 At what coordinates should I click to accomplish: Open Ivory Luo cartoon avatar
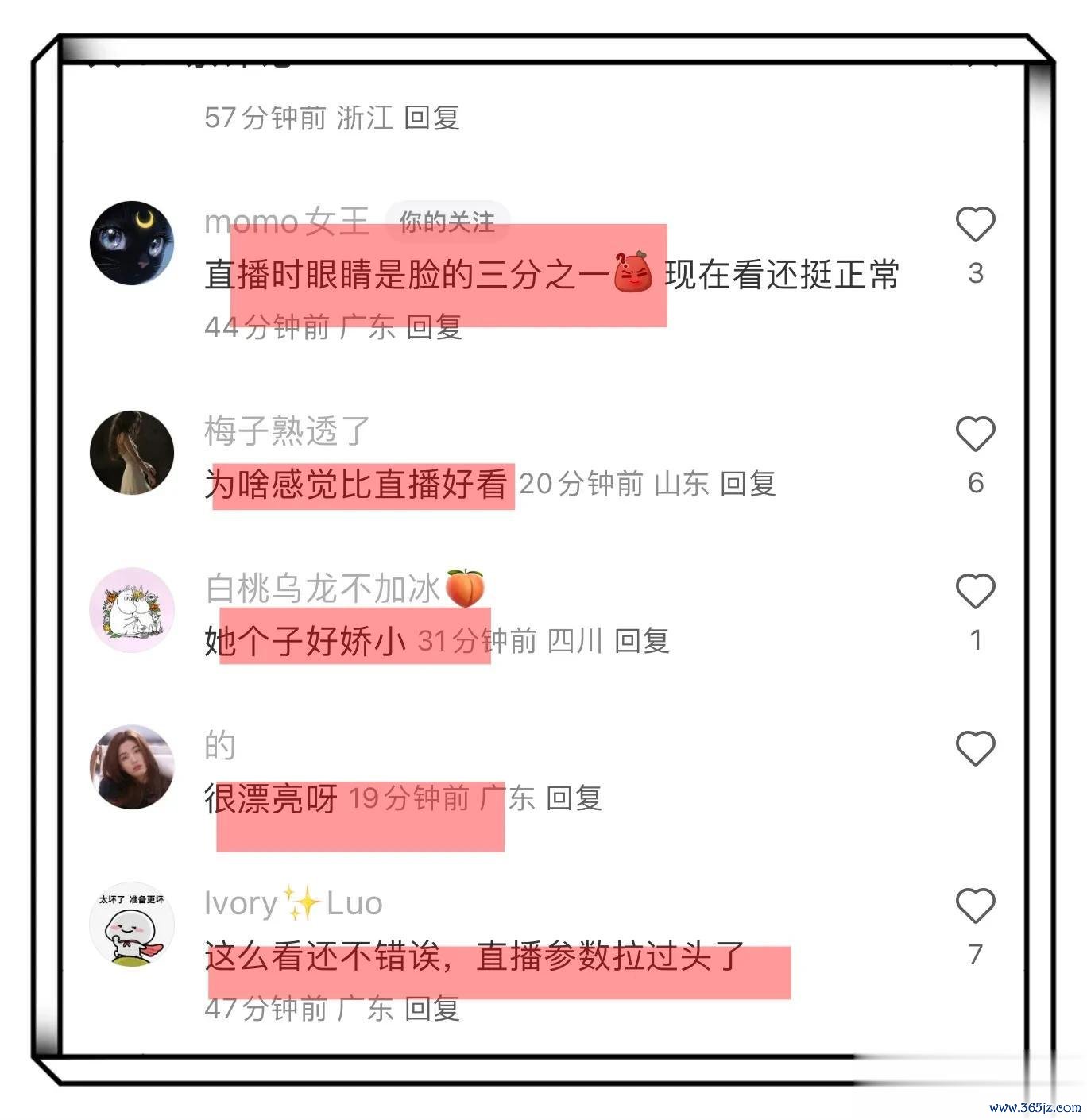pyautogui.click(x=132, y=924)
